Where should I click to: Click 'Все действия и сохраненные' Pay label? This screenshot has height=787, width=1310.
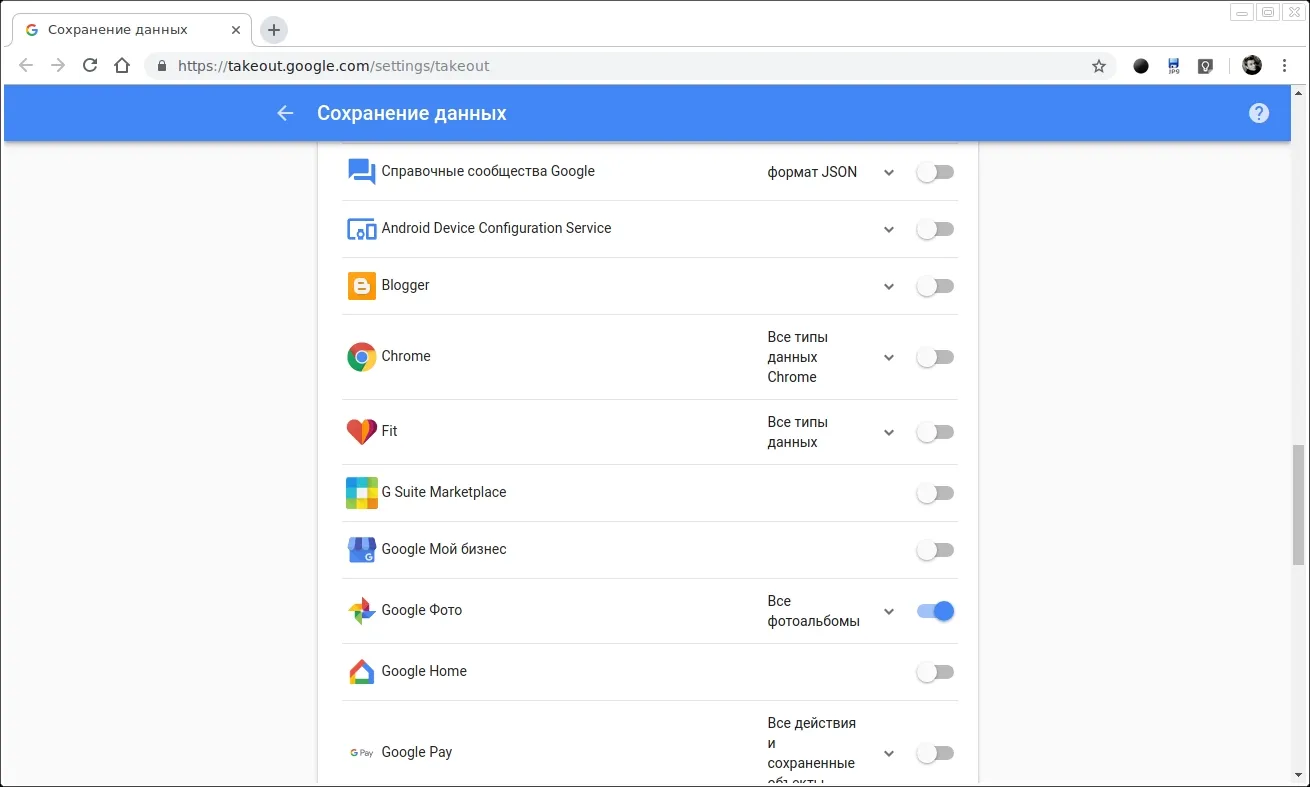pos(812,750)
